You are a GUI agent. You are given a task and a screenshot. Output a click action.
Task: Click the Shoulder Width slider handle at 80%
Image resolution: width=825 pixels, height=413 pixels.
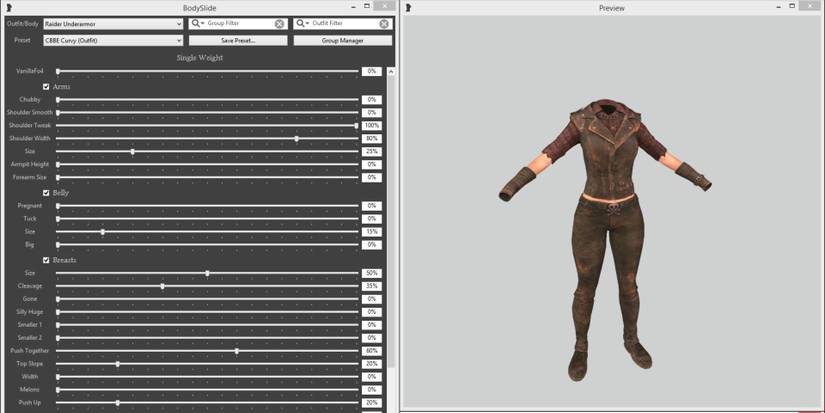click(x=297, y=139)
